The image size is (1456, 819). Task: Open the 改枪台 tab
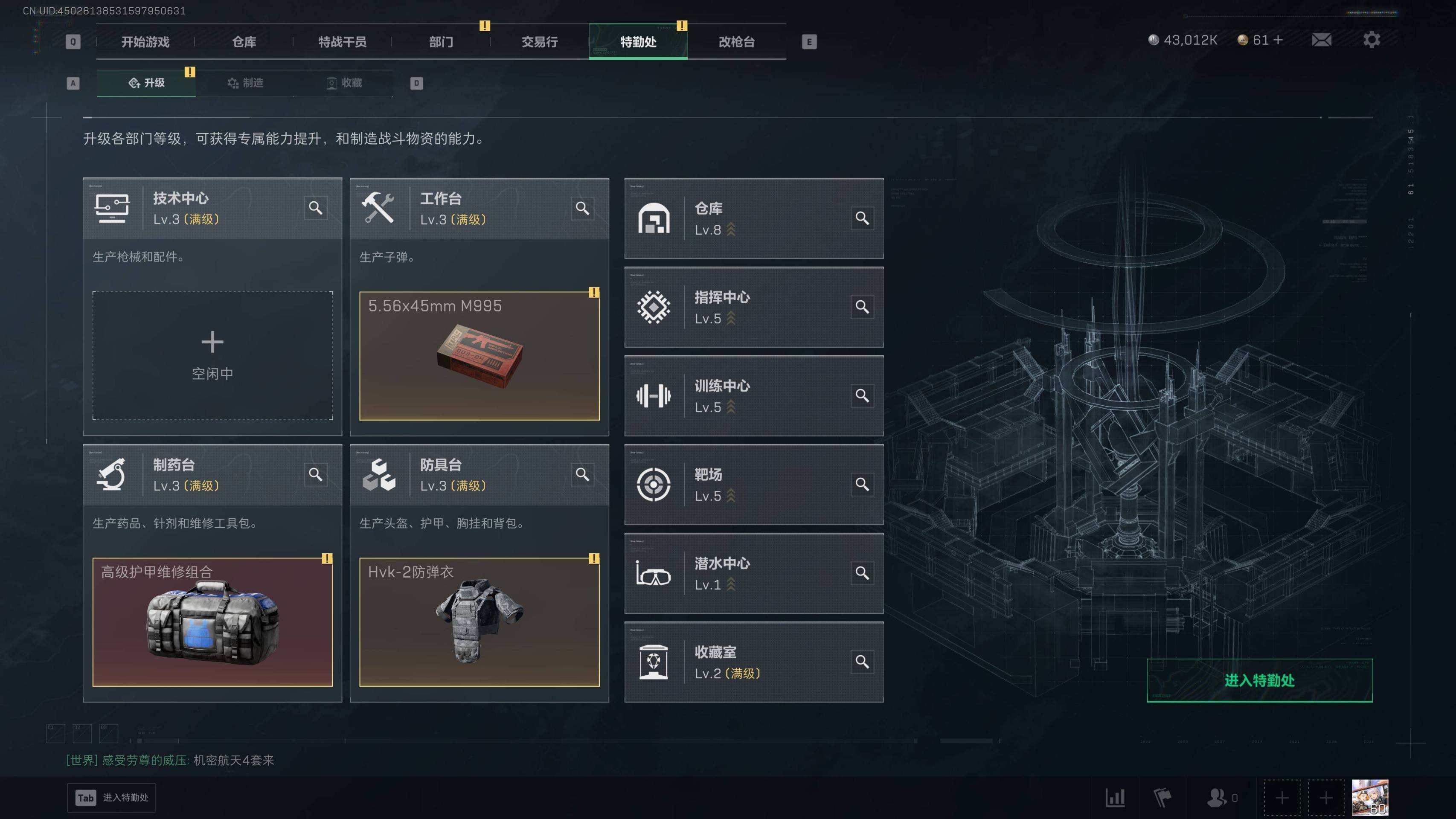coord(736,42)
